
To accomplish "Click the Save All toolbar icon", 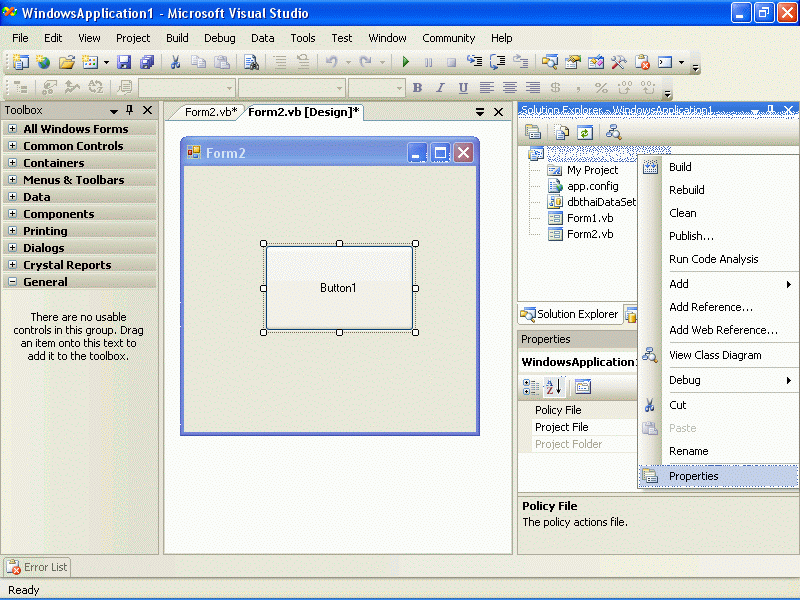I will coord(146,62).
